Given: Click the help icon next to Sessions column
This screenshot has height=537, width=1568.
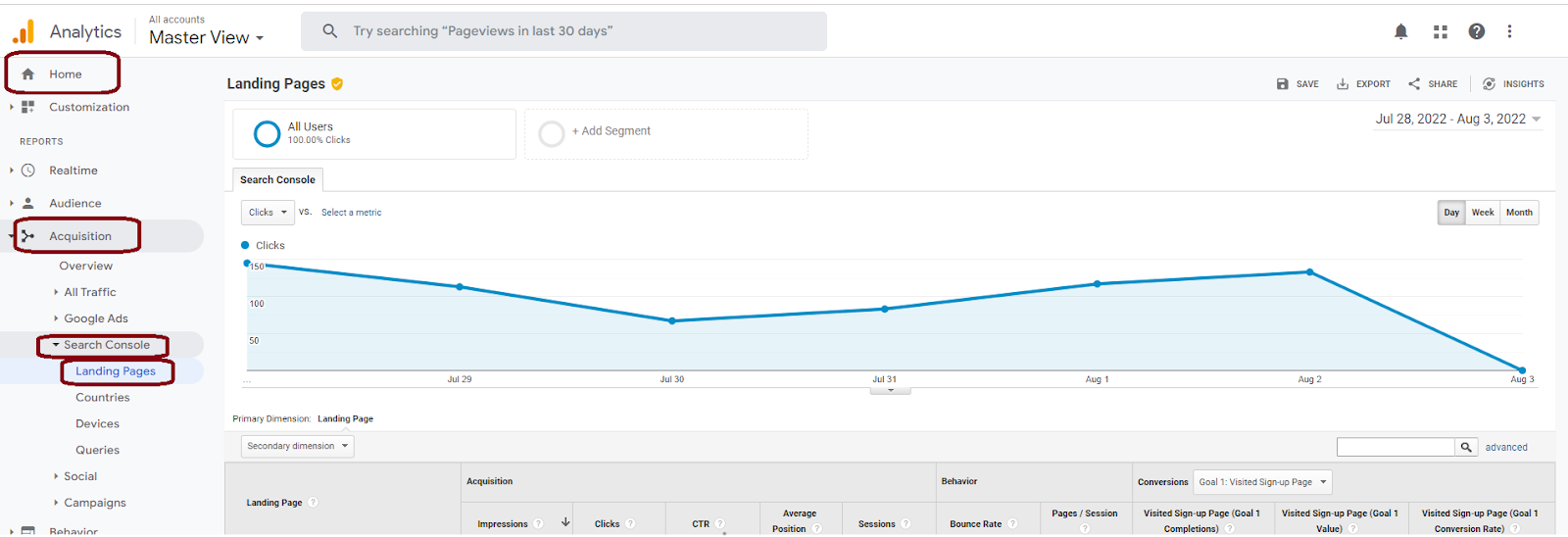Looking at the screenshot, I should pyautogui.click(x=906, y=524).
